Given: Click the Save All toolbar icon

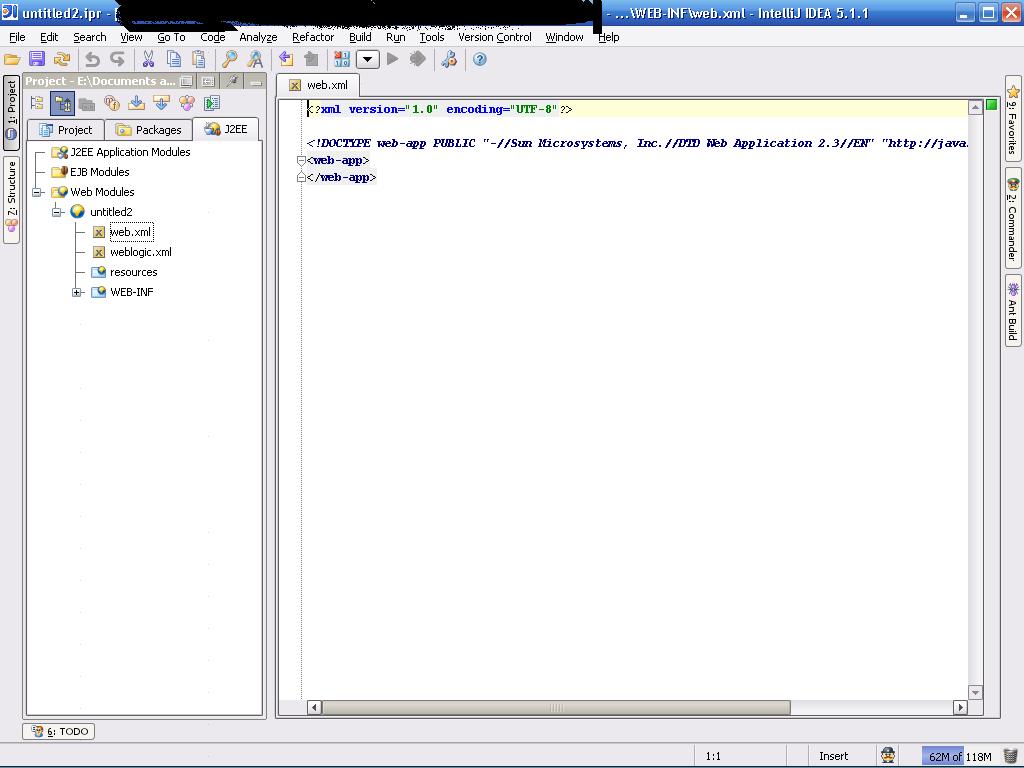Looking at the screenshot, I should 37,60.
